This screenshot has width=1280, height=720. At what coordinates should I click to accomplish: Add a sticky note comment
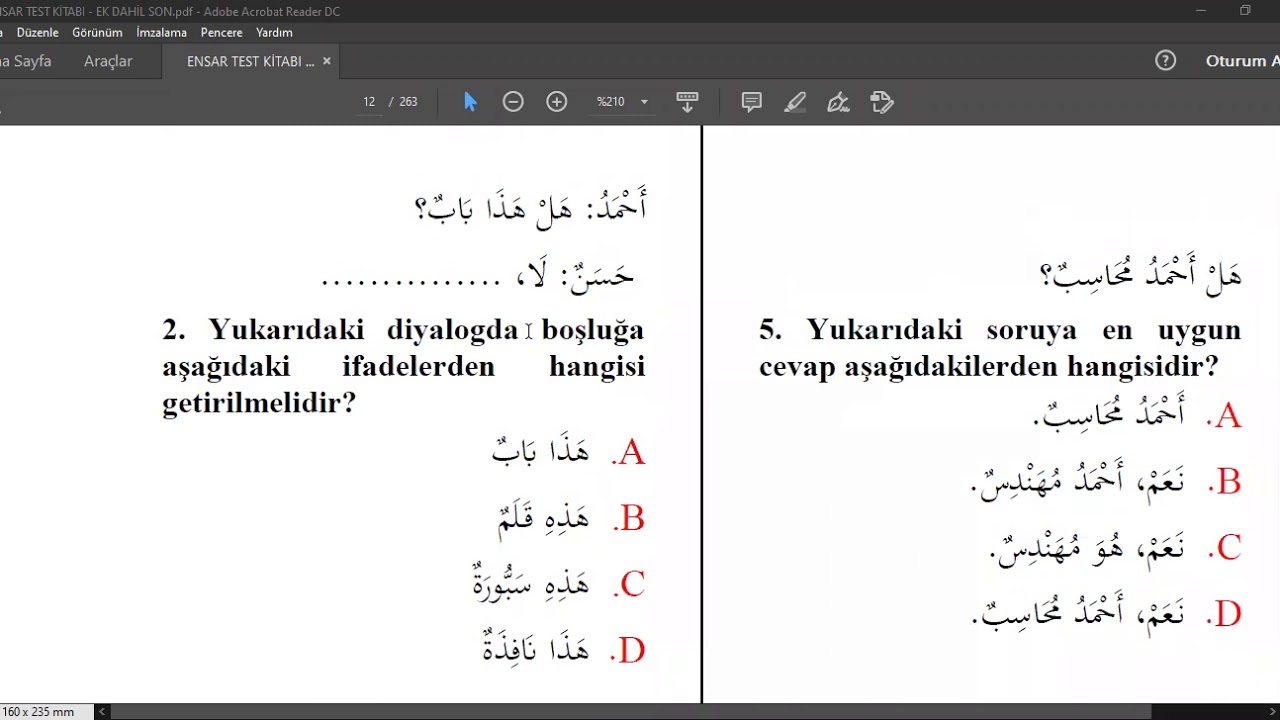(752, 102)
